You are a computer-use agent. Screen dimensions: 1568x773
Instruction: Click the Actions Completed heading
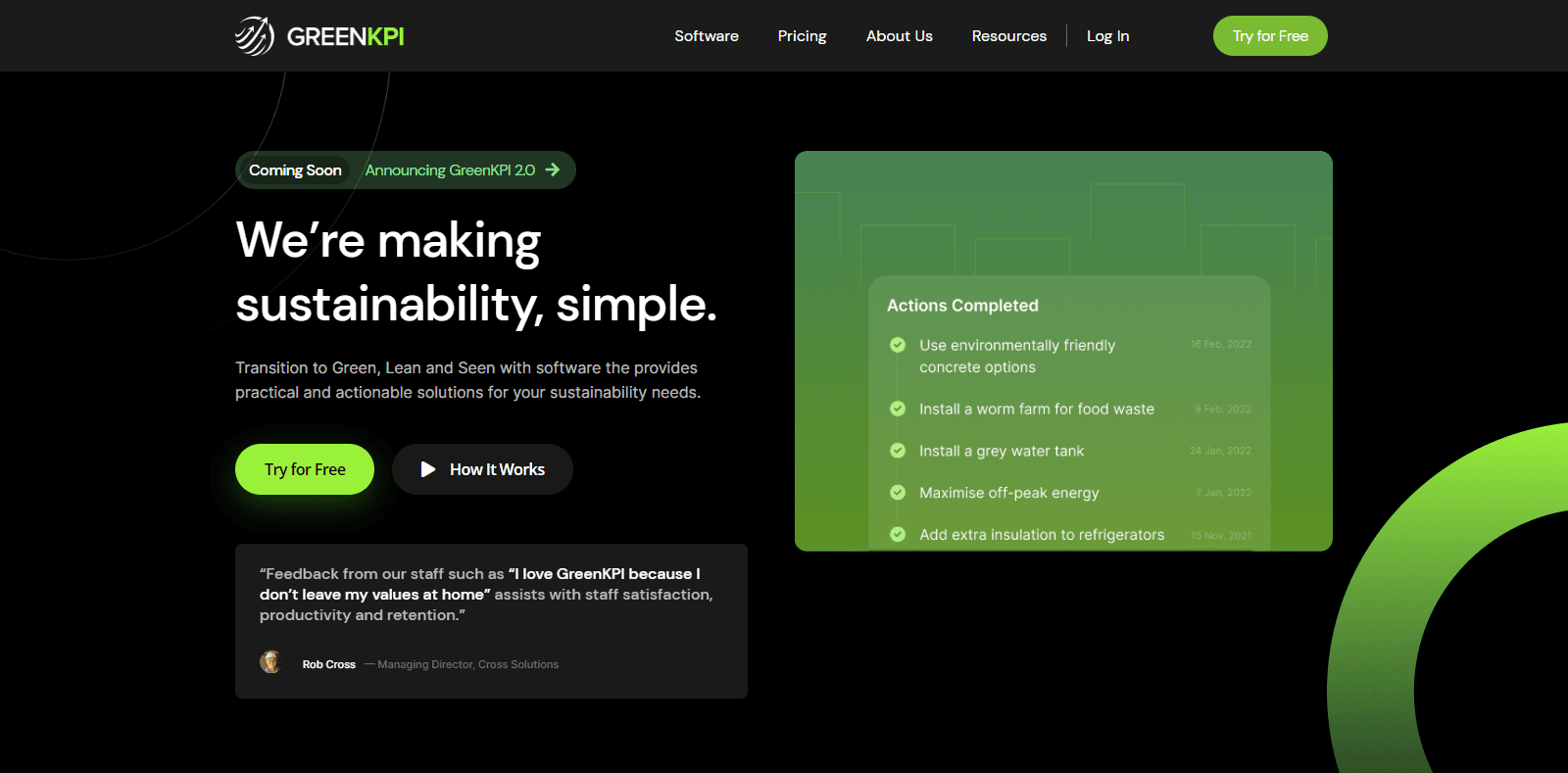(962, 306)
